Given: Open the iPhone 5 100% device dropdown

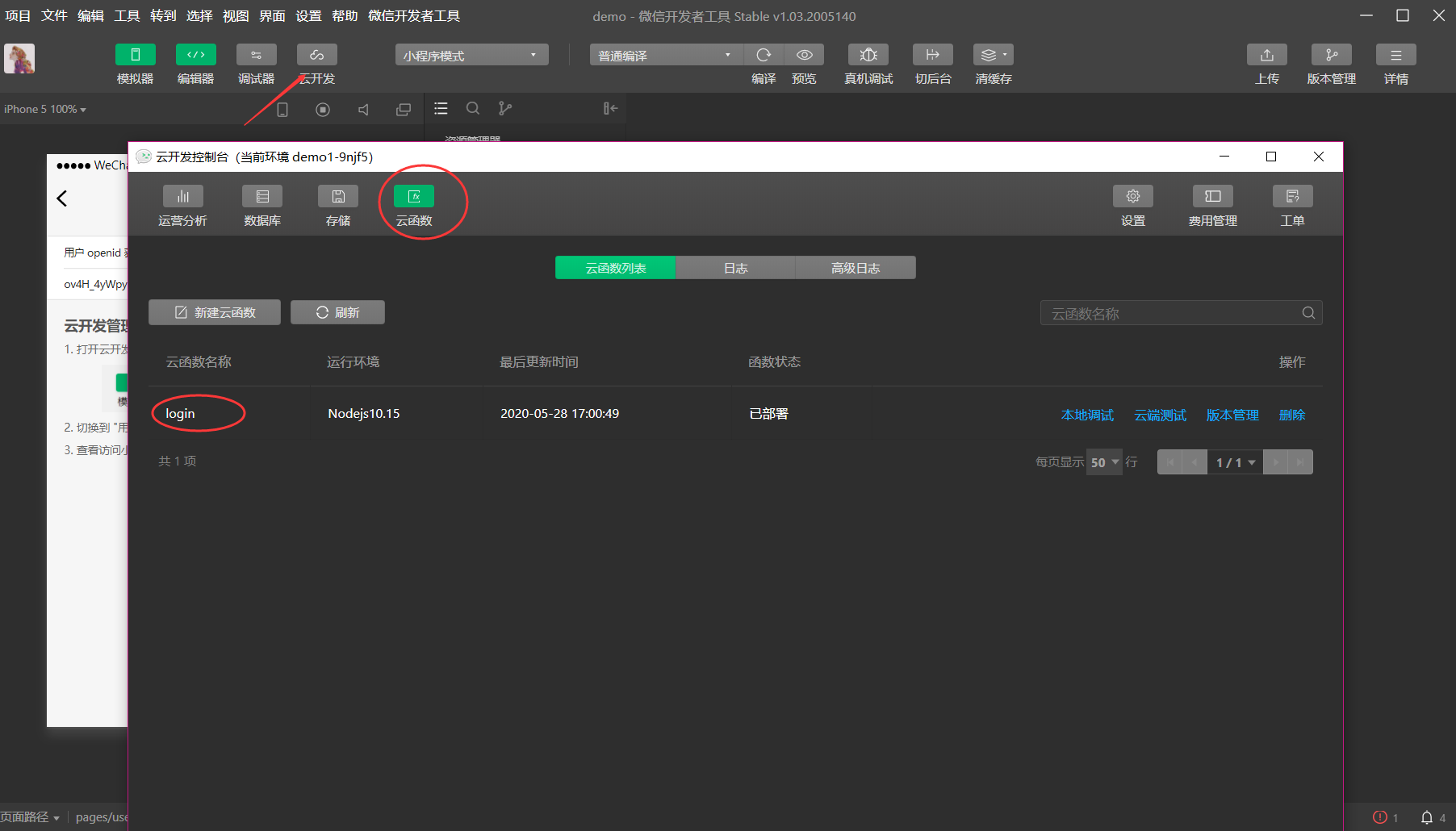Looking at the screenshot, I should [45, 109].
